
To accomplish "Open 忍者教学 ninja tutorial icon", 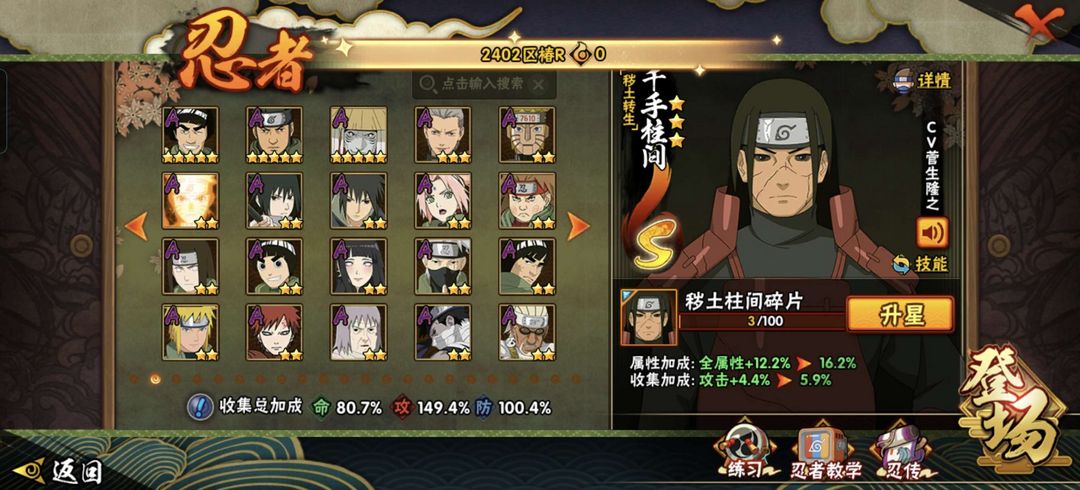I will click(825, 453).
